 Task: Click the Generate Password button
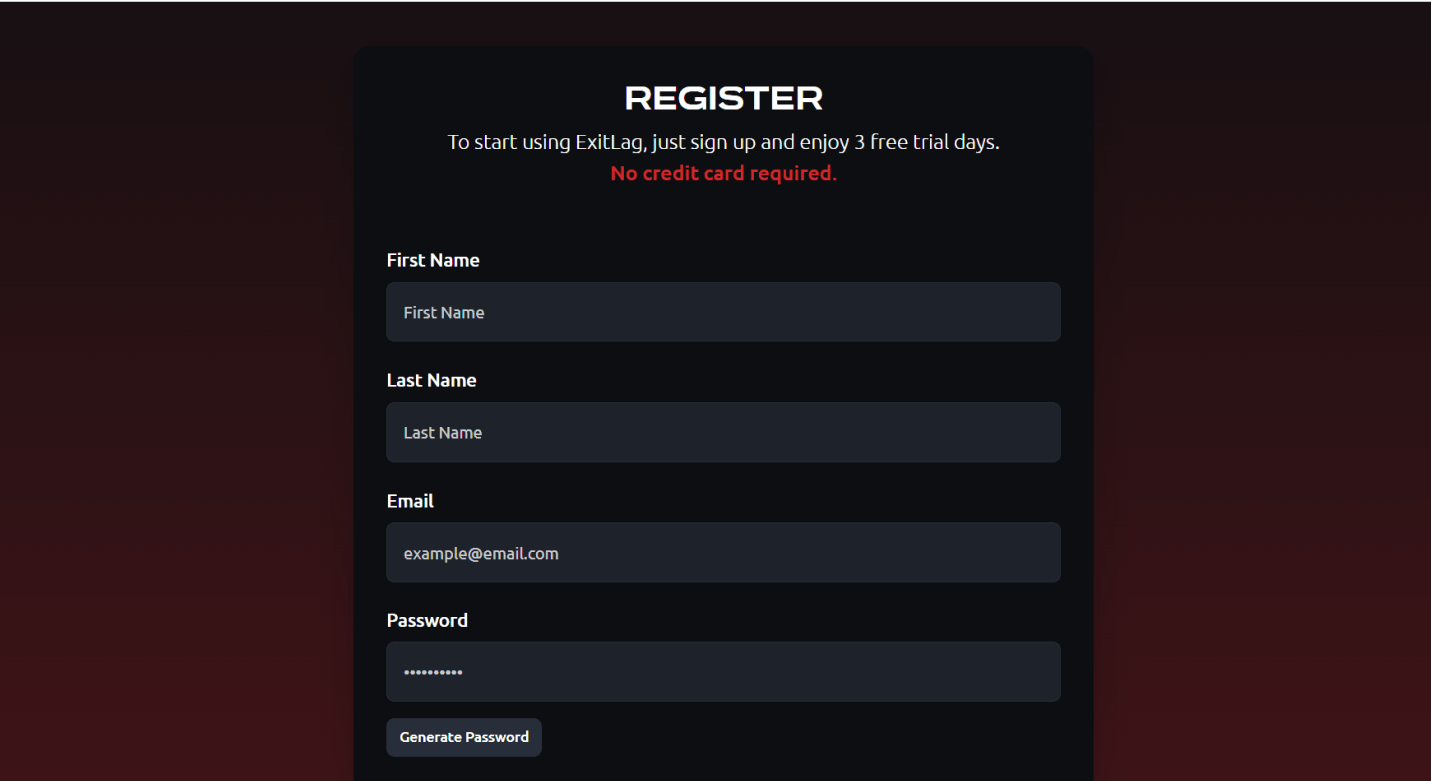point(464,737)
